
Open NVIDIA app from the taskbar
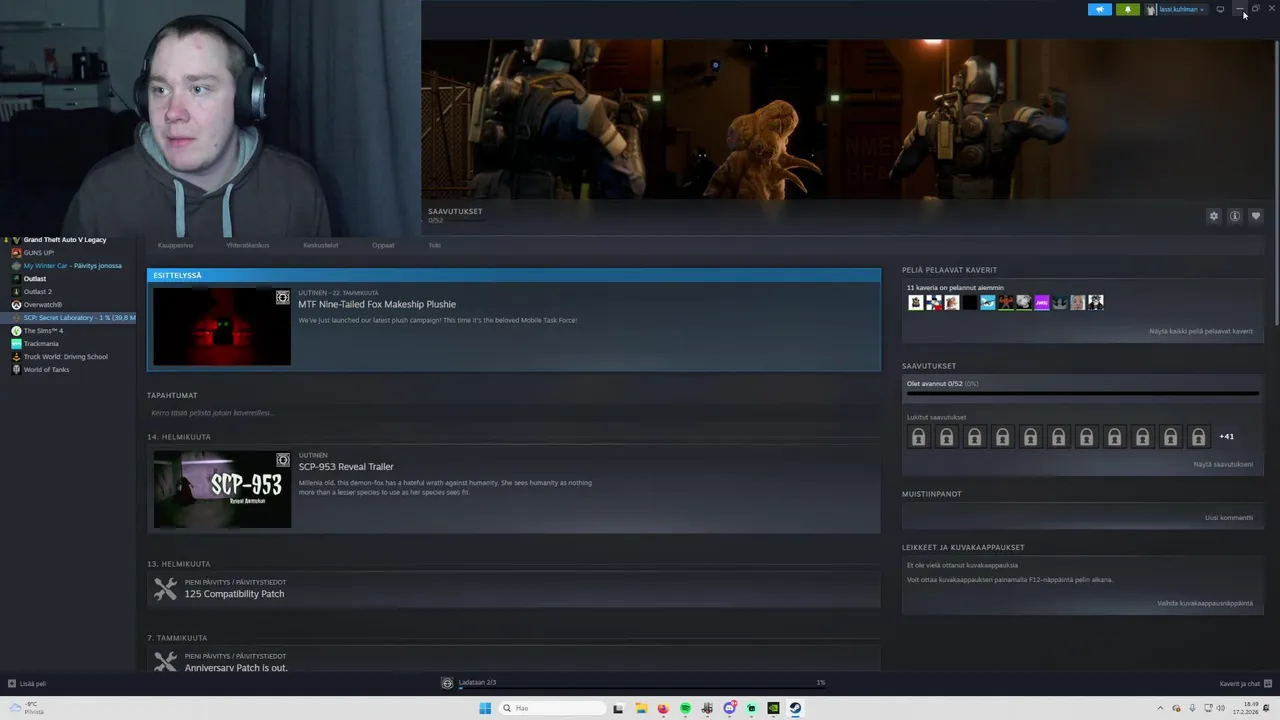click(x=773, y=708)
